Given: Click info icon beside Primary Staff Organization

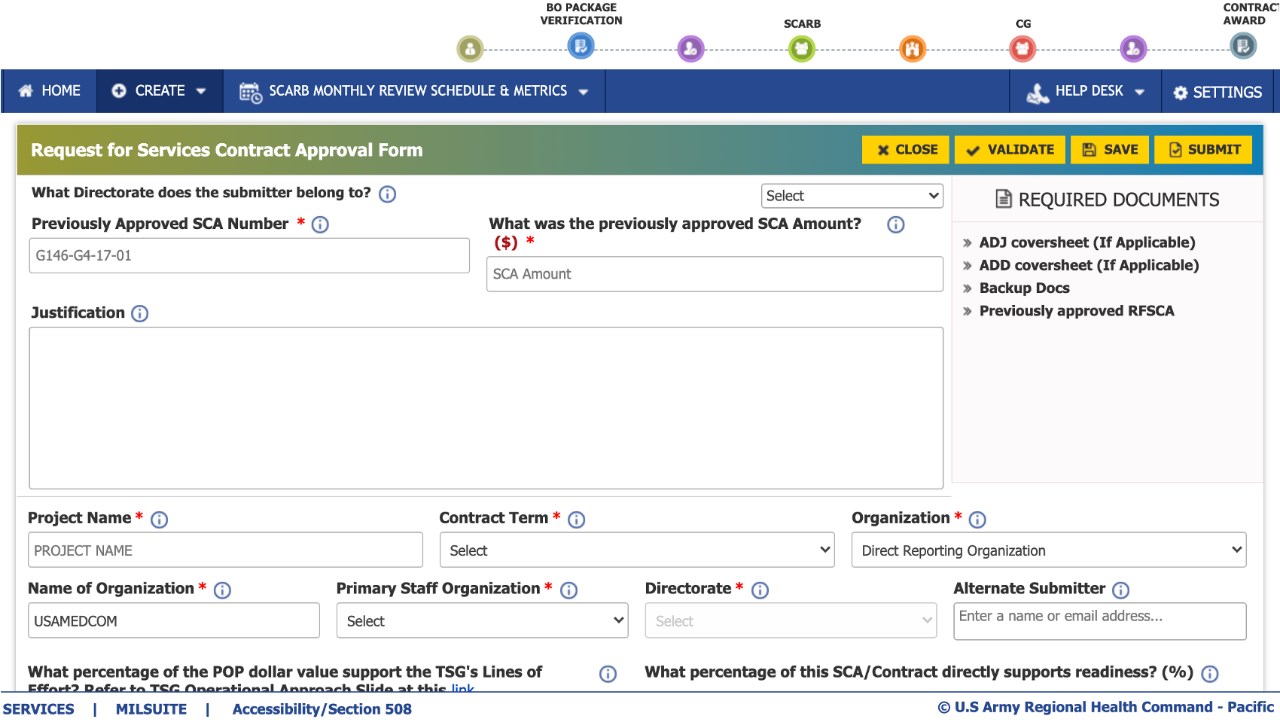Looking at the screenshot, I should pyautogui.click(x=569, y=590).
